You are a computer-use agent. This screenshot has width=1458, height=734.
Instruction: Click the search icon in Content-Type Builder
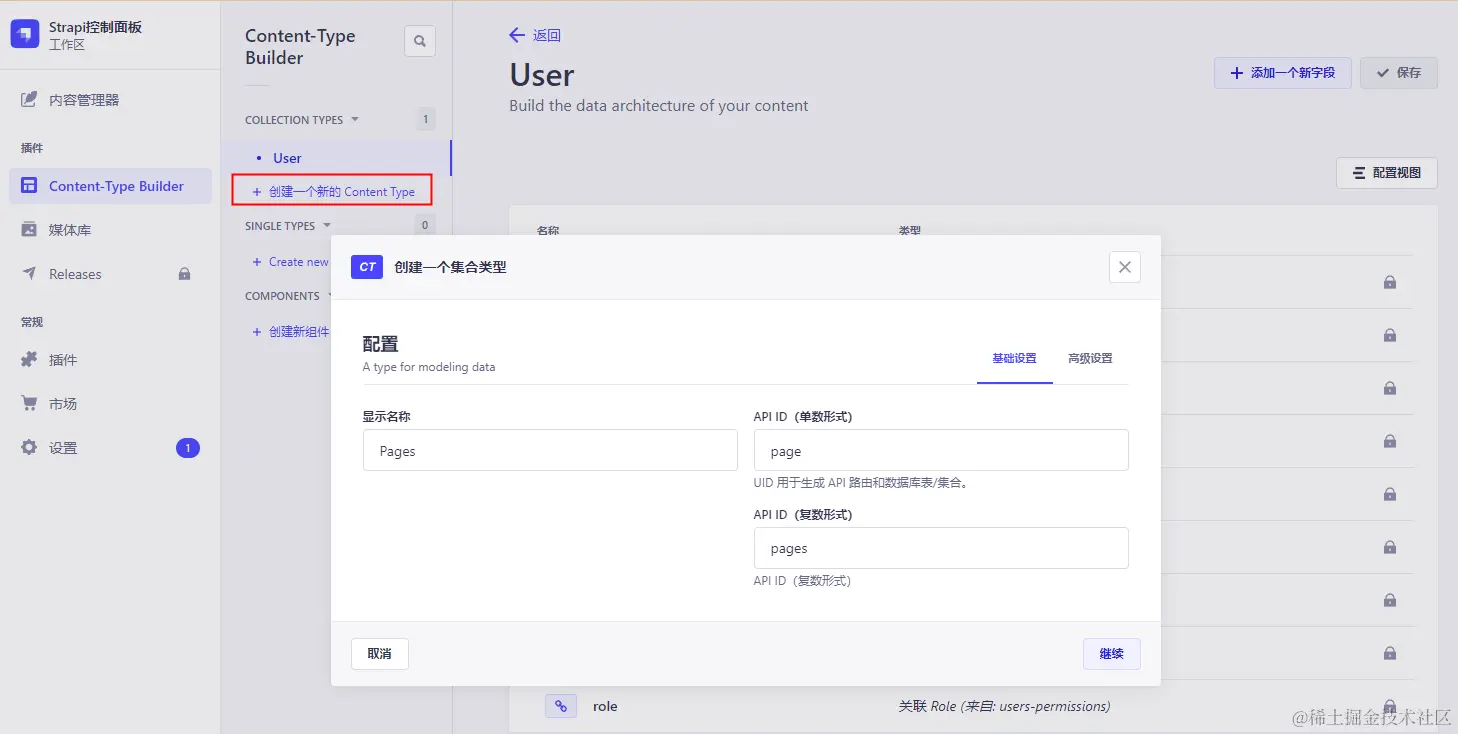tap(420, 41)
